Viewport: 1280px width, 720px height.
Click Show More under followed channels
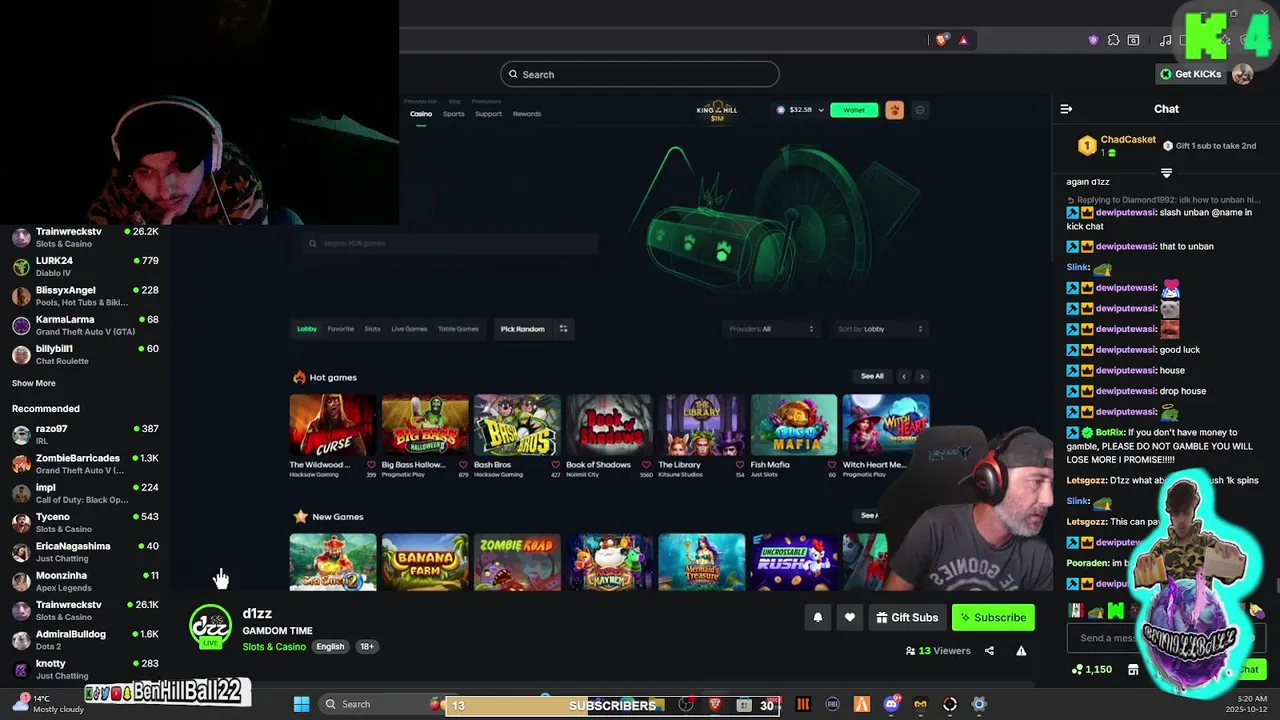pos(33,383)
